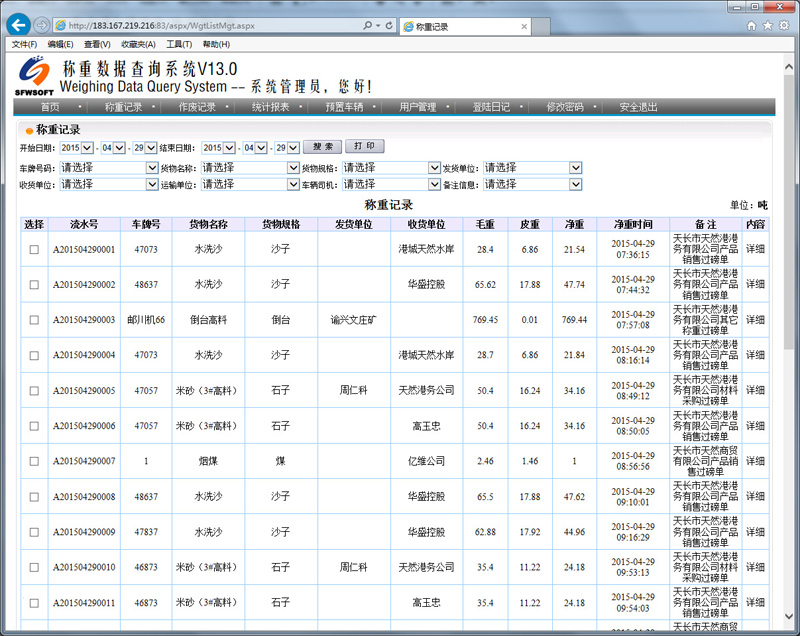The image size is (800, 636).
Task: Open 详细 link for record A201504290010
Action: coord(755,567)
